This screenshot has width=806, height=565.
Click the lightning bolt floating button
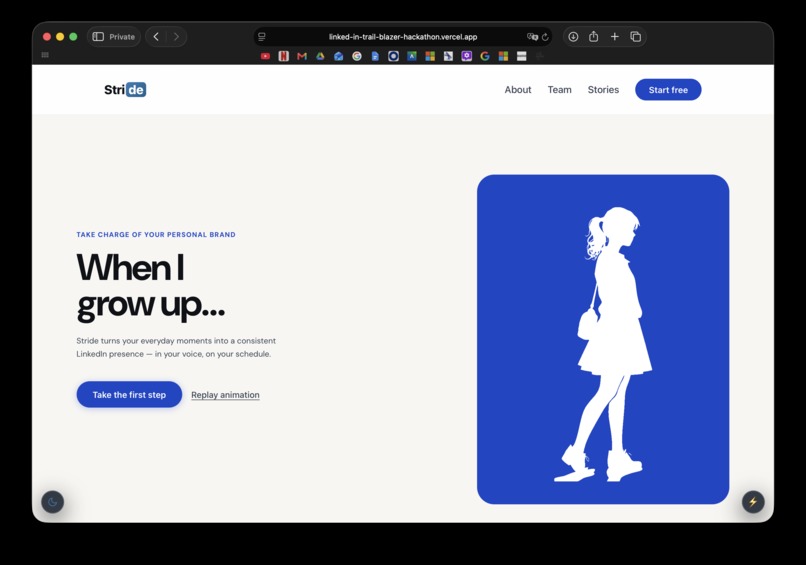[753, 502]
